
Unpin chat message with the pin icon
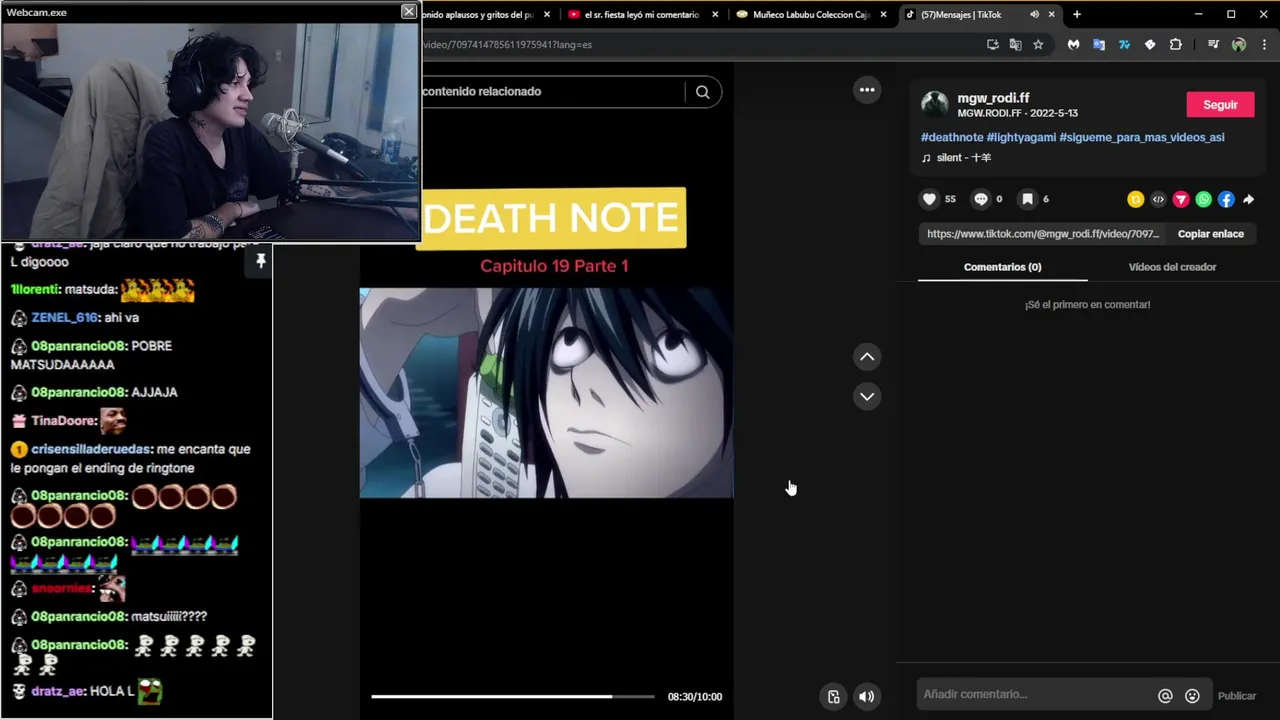(260, 261)
